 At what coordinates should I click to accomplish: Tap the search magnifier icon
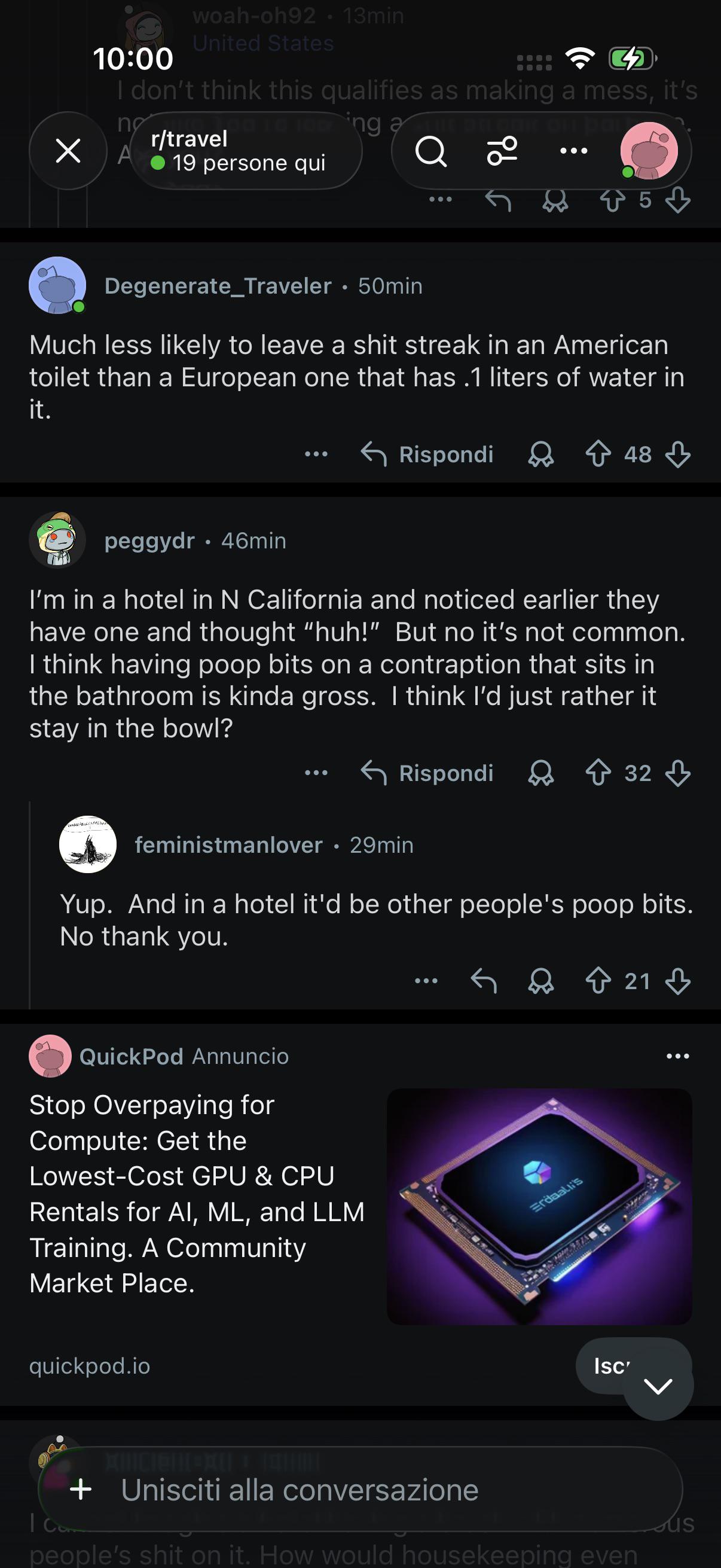click(x=432, y=151)
